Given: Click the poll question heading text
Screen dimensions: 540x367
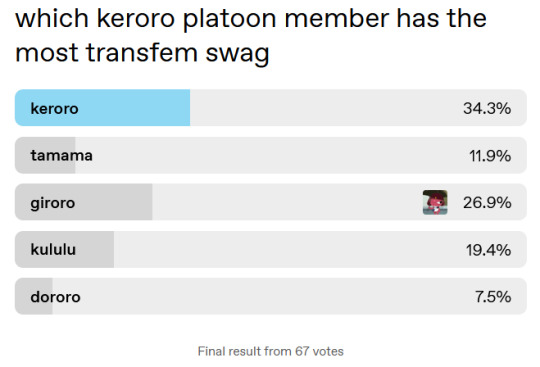Looking at the screenshot, I should click(x=251, y=35).
